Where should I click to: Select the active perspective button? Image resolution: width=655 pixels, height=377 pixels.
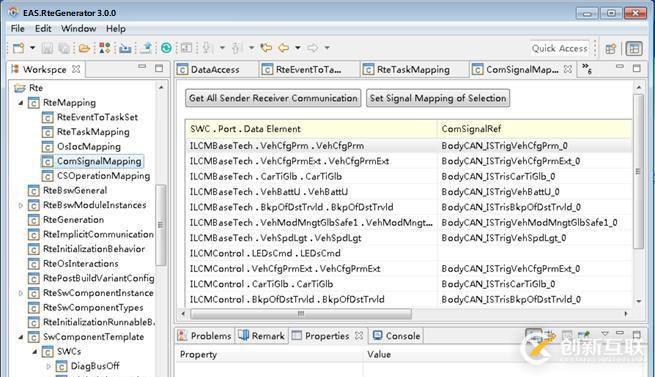pyautogui.click(x=634, y=48)
